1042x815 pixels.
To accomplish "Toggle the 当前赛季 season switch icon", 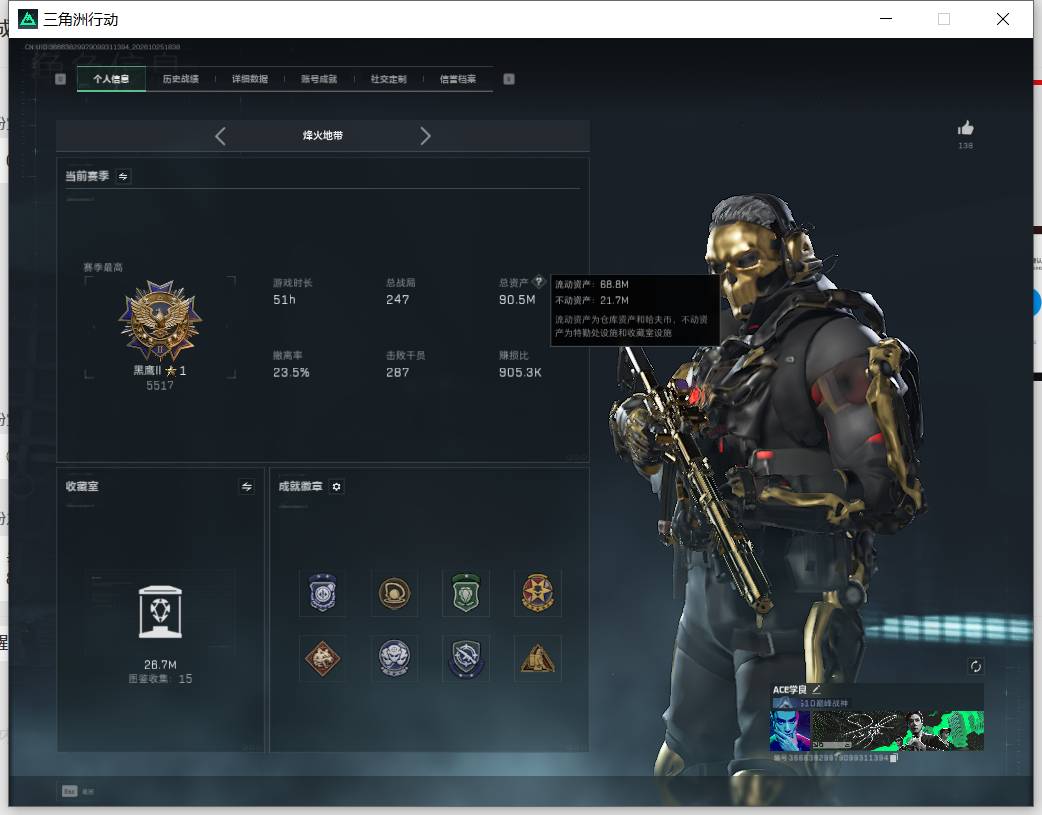I will point(123,176).
